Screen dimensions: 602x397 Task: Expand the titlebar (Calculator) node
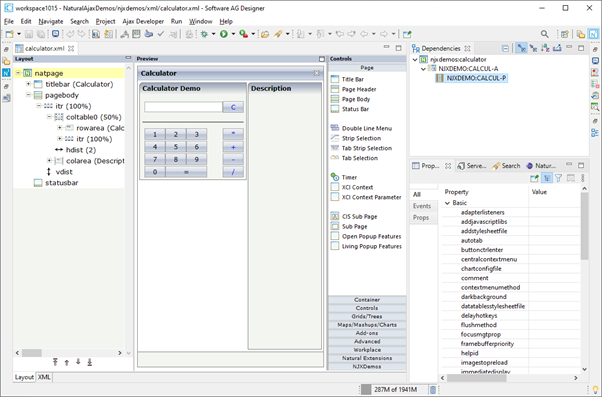28,84
